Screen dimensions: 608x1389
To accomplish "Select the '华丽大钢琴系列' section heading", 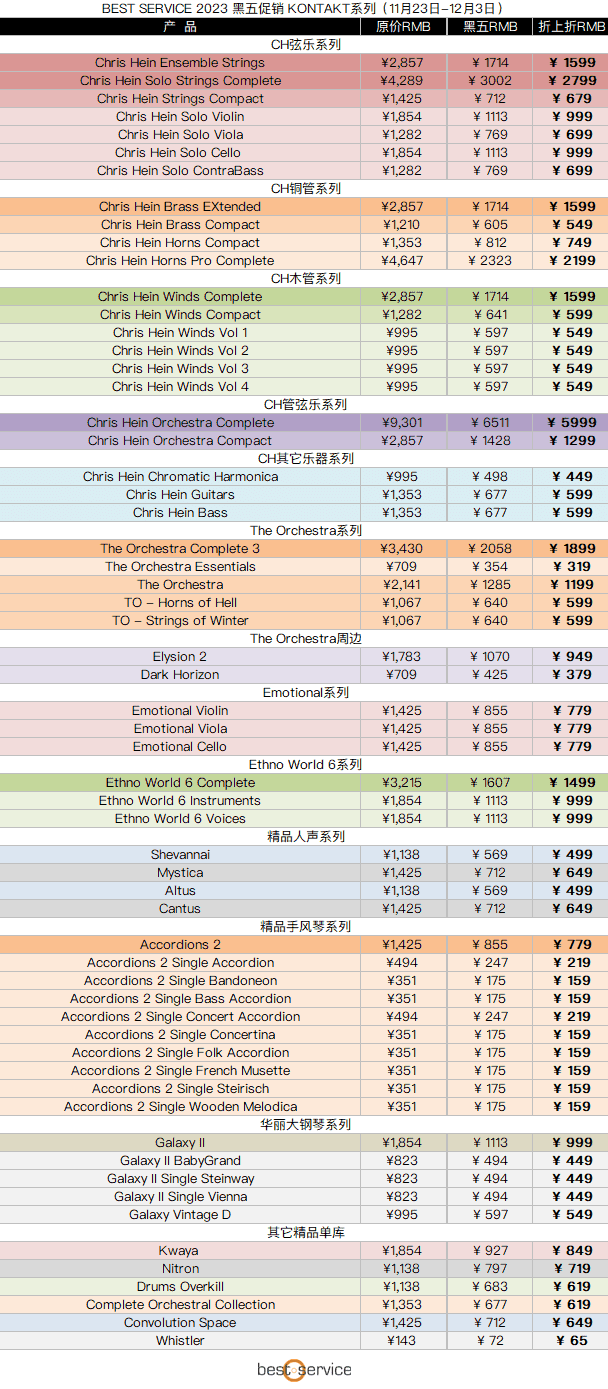I will [x=305, y=1125].
